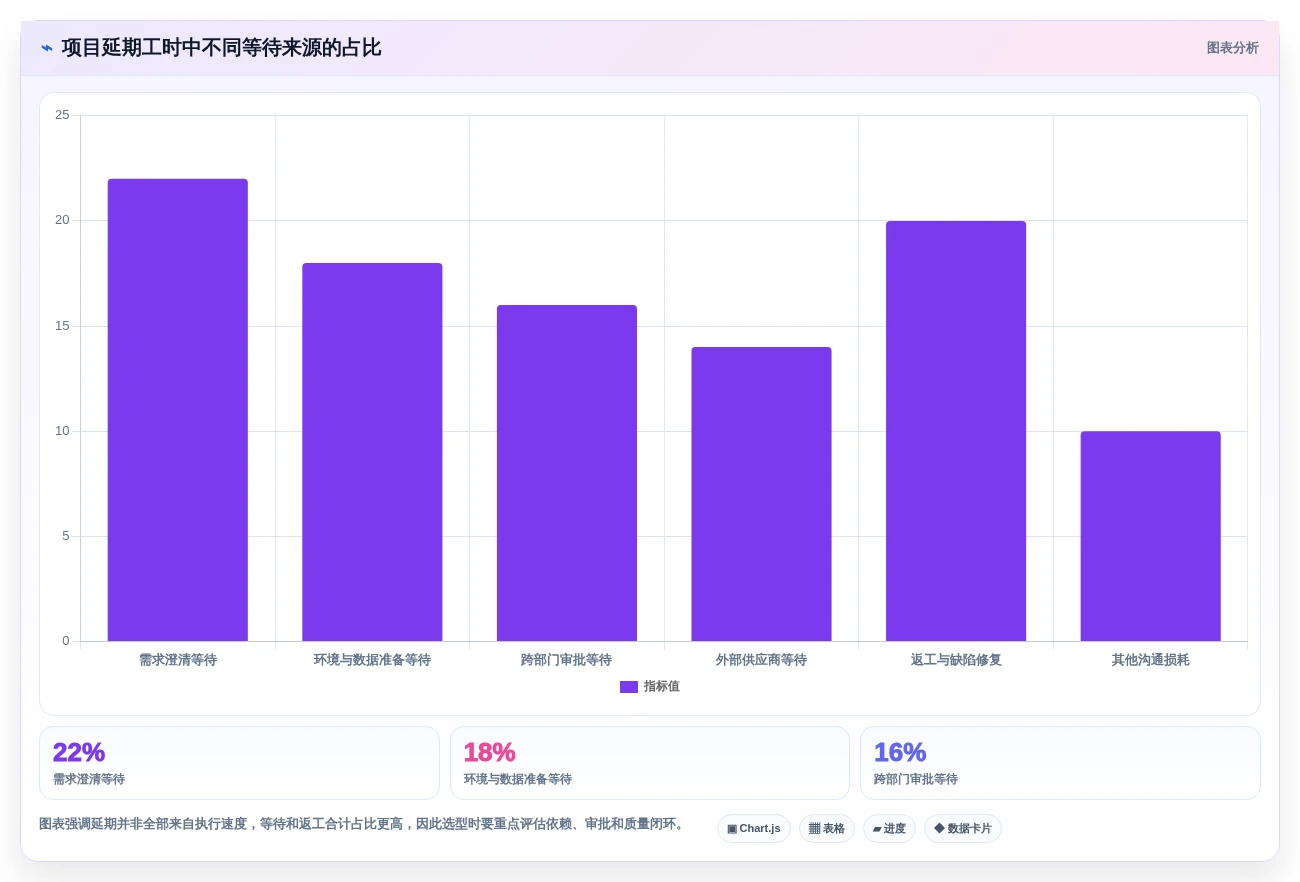Click the y-axis value 5
This screenshot has height=882, width=1300.
pyautogui.click(x=66, y=536)
